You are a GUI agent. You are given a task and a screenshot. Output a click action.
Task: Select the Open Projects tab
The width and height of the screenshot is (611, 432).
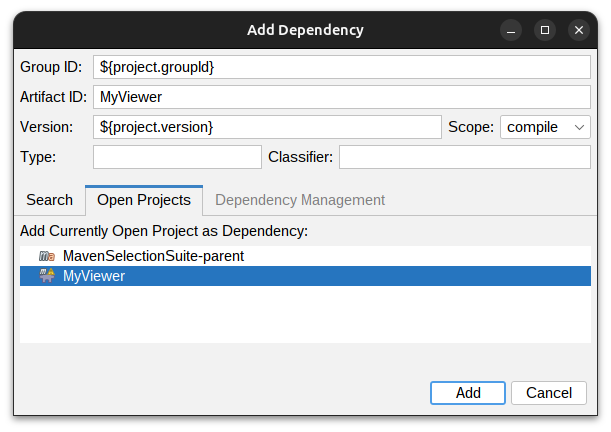tap(144, 200)
